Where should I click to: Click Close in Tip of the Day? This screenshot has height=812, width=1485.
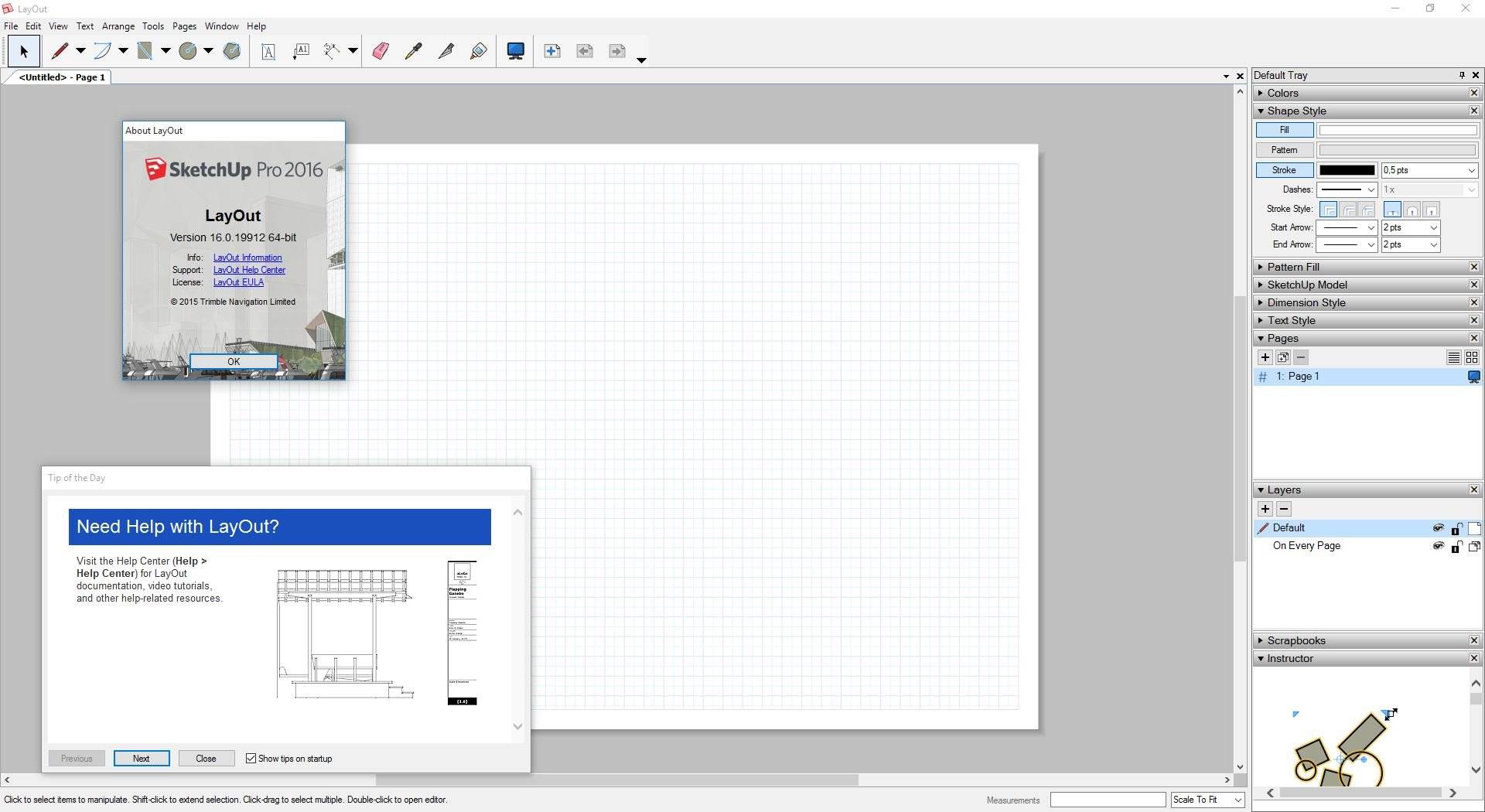coord(207,759)
